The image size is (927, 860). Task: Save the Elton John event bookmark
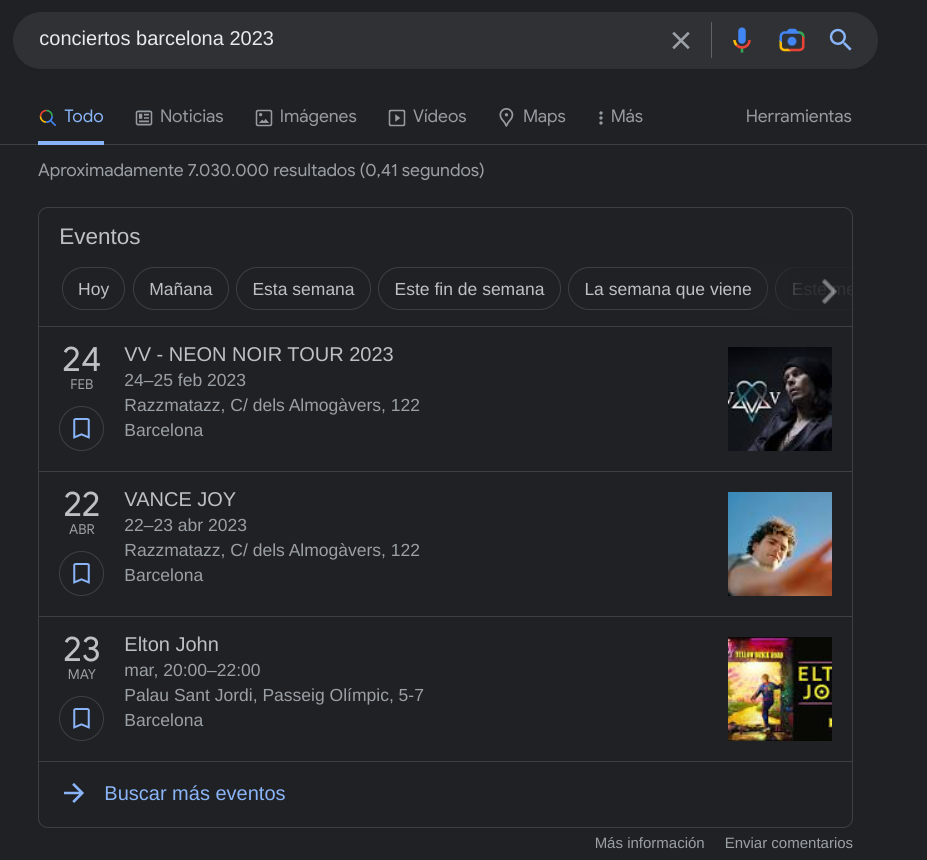pyautogui.click(x=82, y=718)
